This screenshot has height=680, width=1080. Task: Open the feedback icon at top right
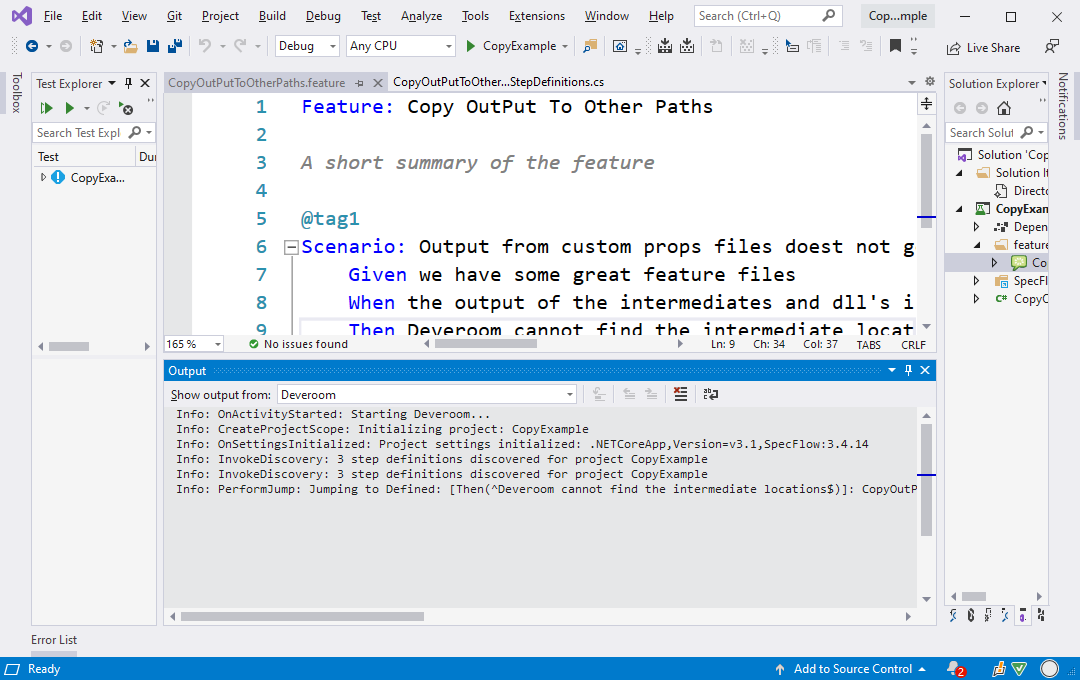tap(1051, 46)
